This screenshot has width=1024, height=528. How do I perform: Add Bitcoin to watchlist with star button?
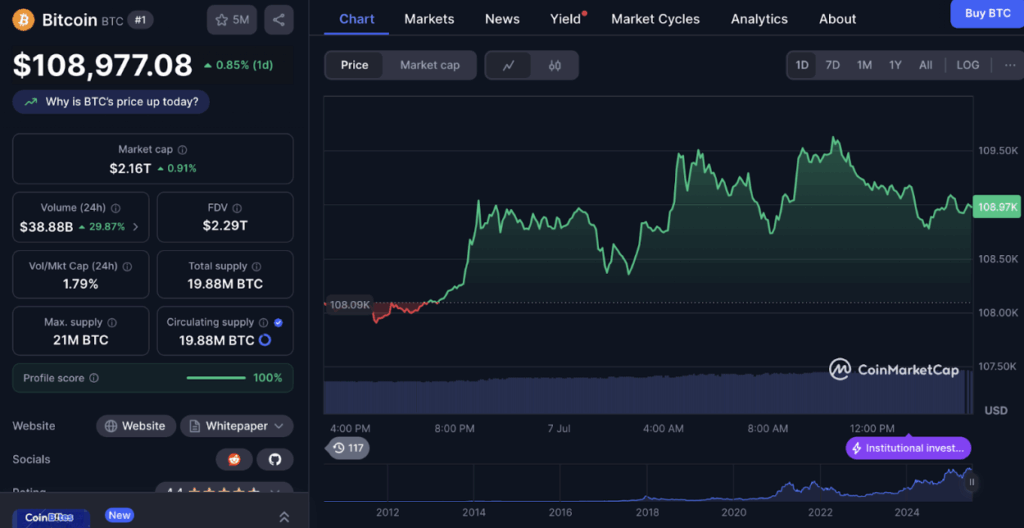[x=232, y=19]
